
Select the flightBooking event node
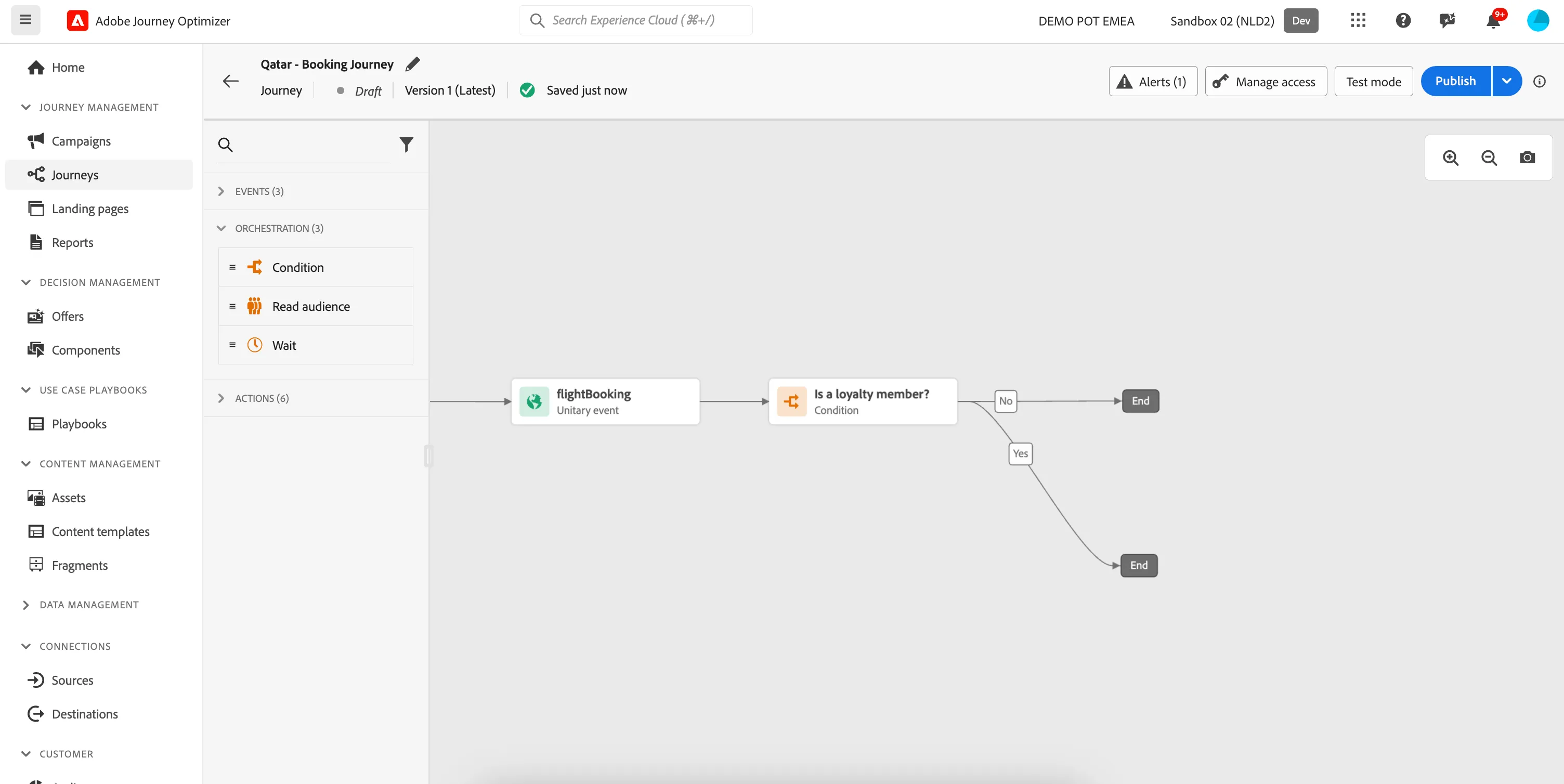coord(605,401)
